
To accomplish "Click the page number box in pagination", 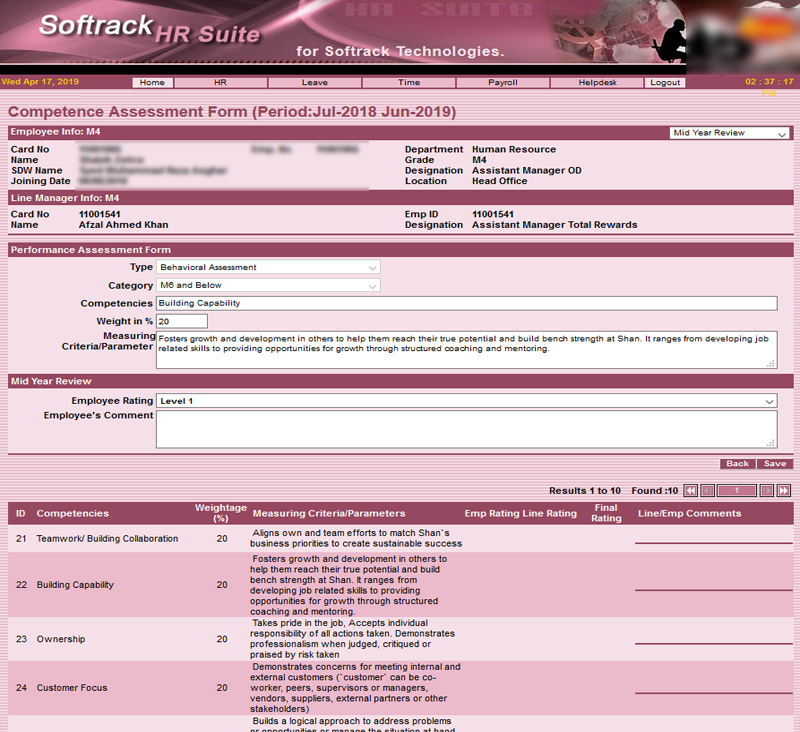I will pos(737,491).
